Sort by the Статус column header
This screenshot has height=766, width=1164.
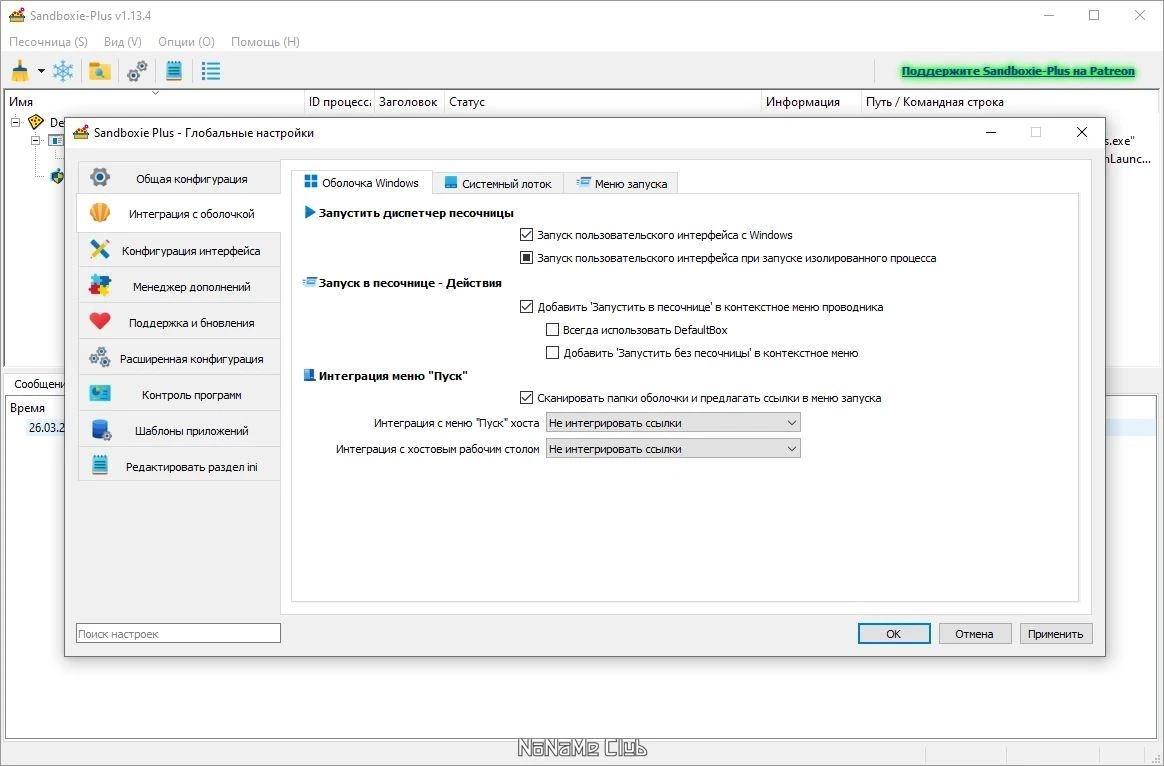[603, 102]
